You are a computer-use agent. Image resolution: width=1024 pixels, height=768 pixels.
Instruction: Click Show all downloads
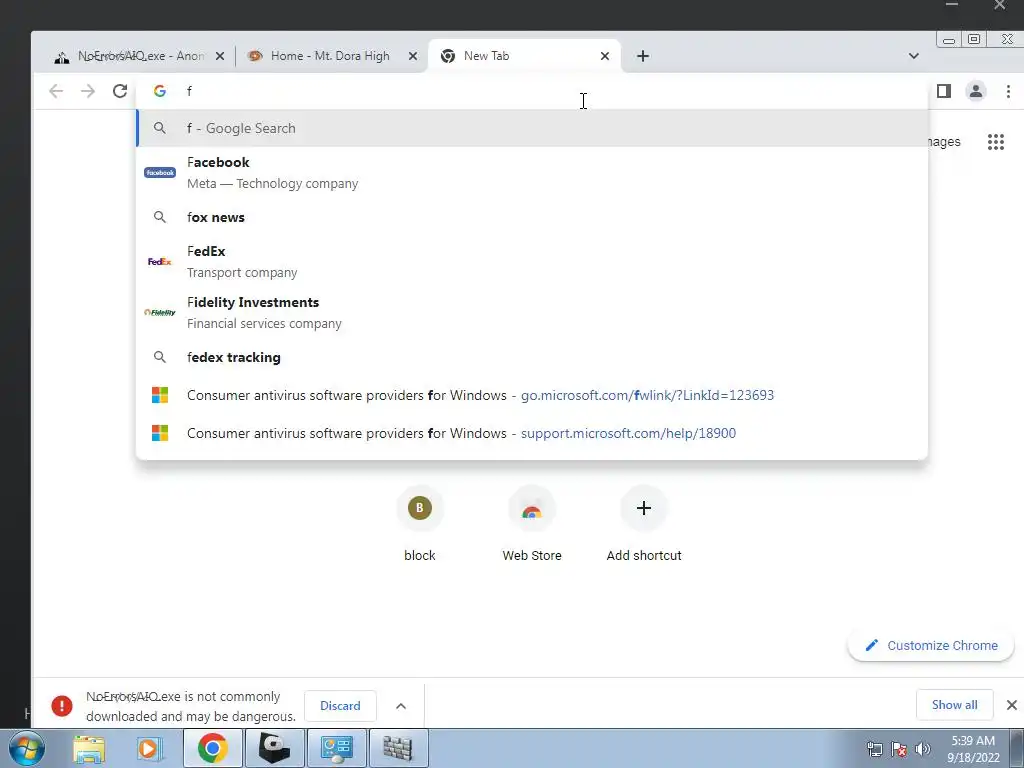tap(955, 705)
